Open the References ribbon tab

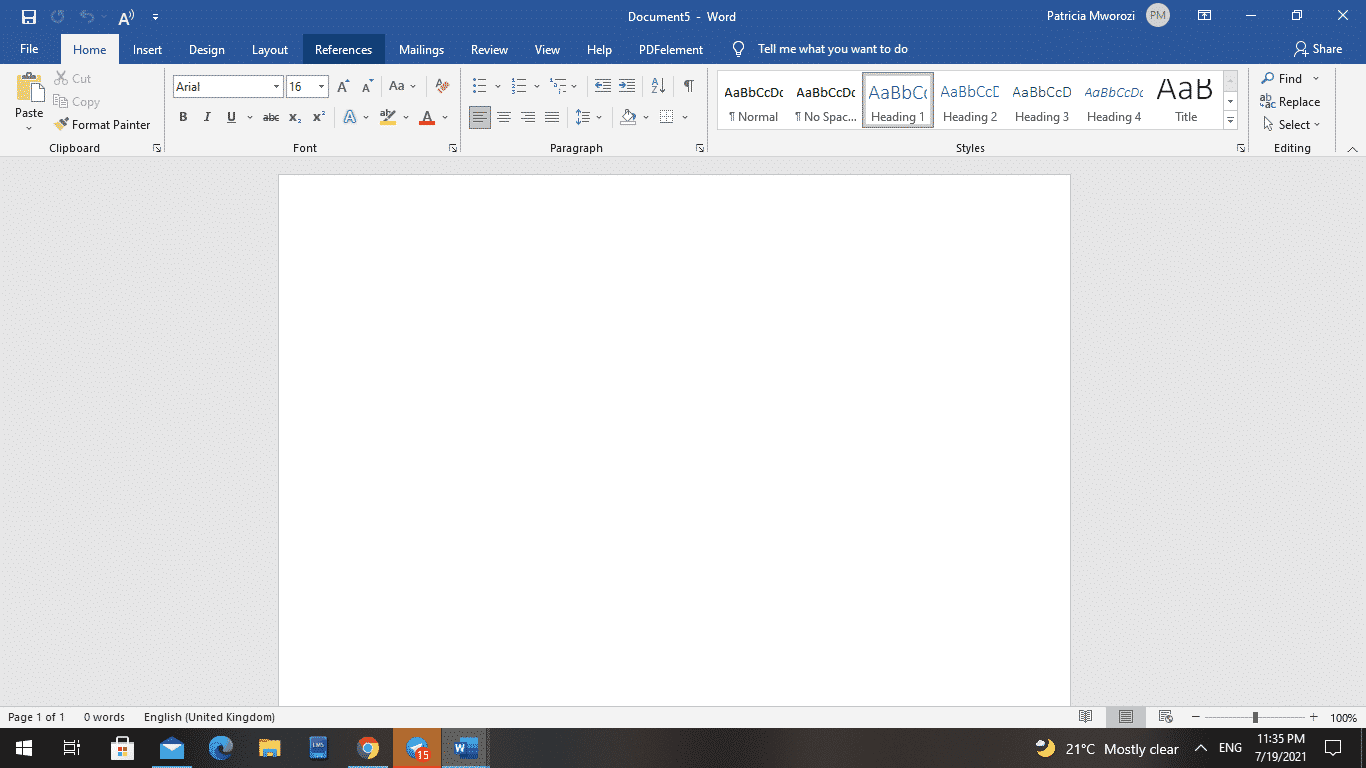point(343,49)
